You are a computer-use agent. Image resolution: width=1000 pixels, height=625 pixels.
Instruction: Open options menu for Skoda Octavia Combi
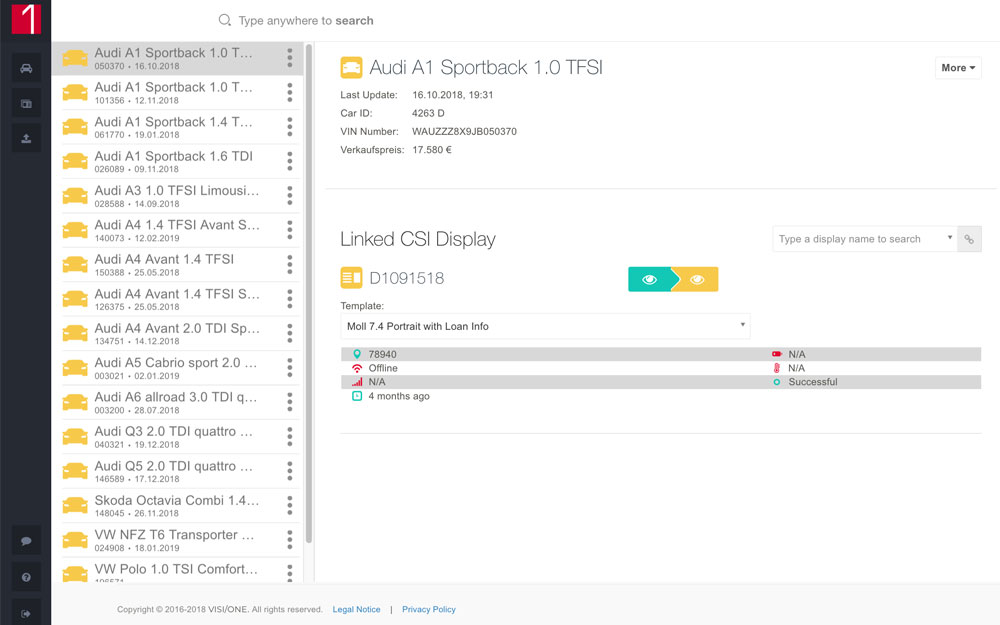point(290,506)
